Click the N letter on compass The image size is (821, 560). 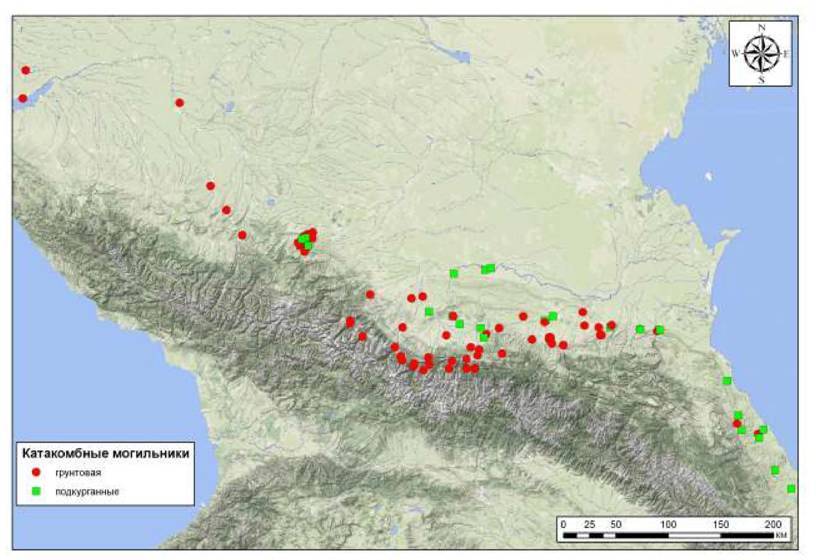[x=761, y=28]
